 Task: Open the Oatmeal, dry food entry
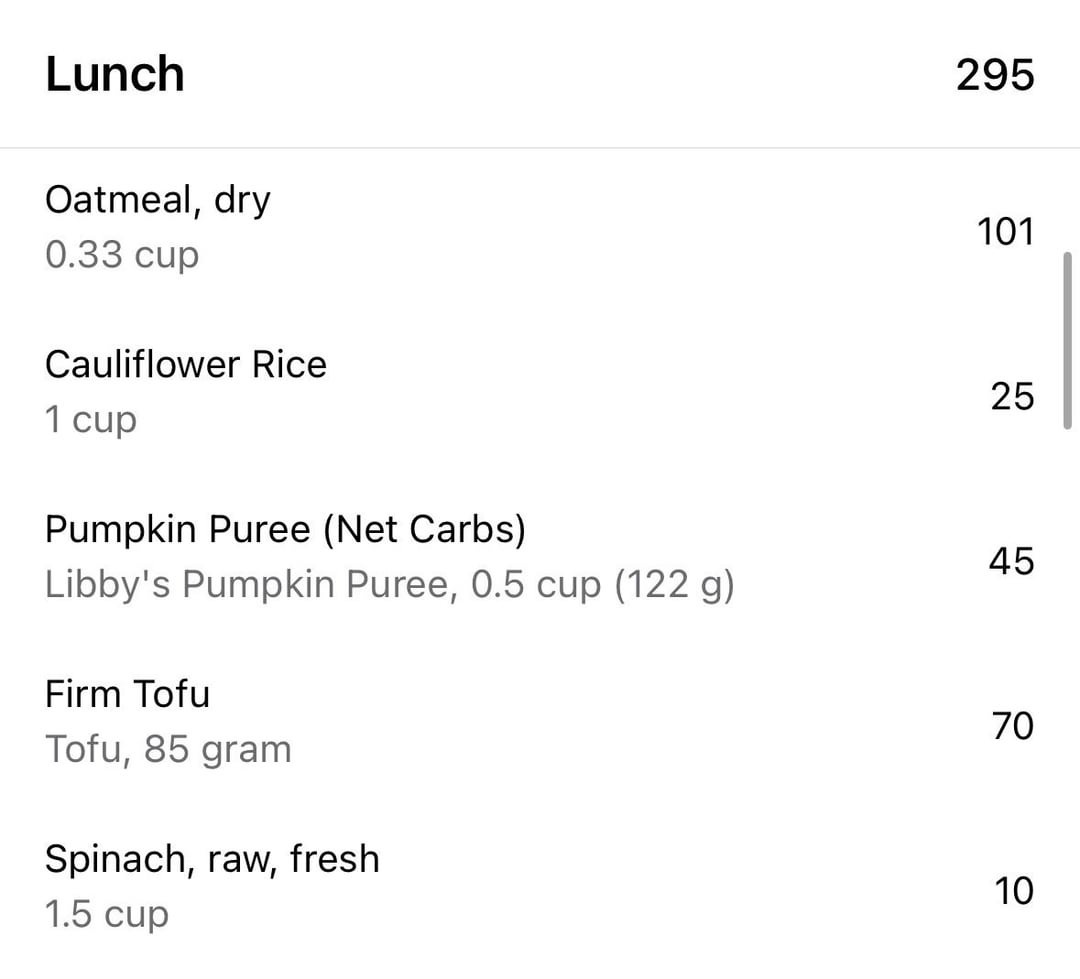click(157, 200)
